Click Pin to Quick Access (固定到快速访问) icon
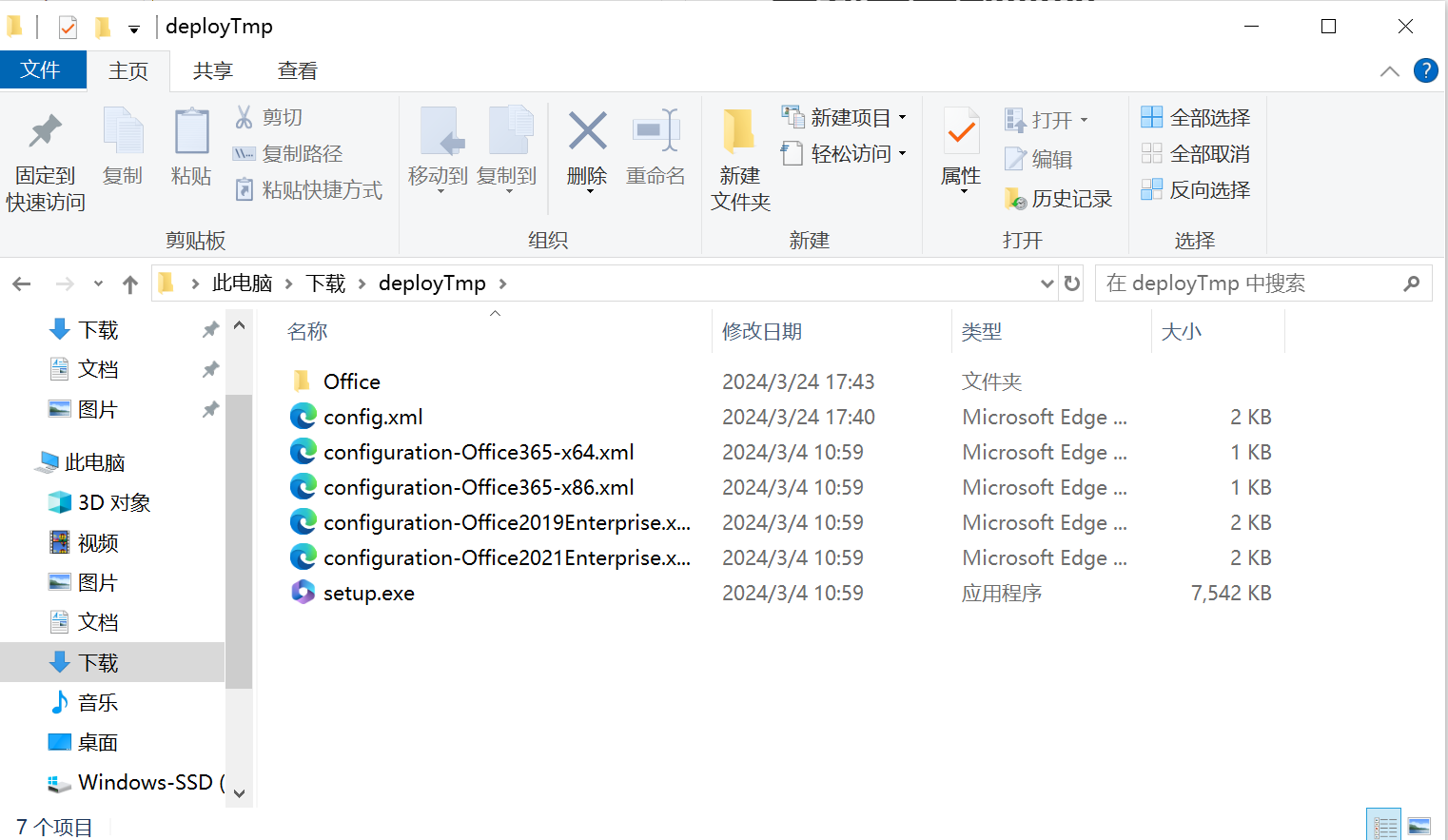This screenshot has height=840, width=1448. point(45,131)
